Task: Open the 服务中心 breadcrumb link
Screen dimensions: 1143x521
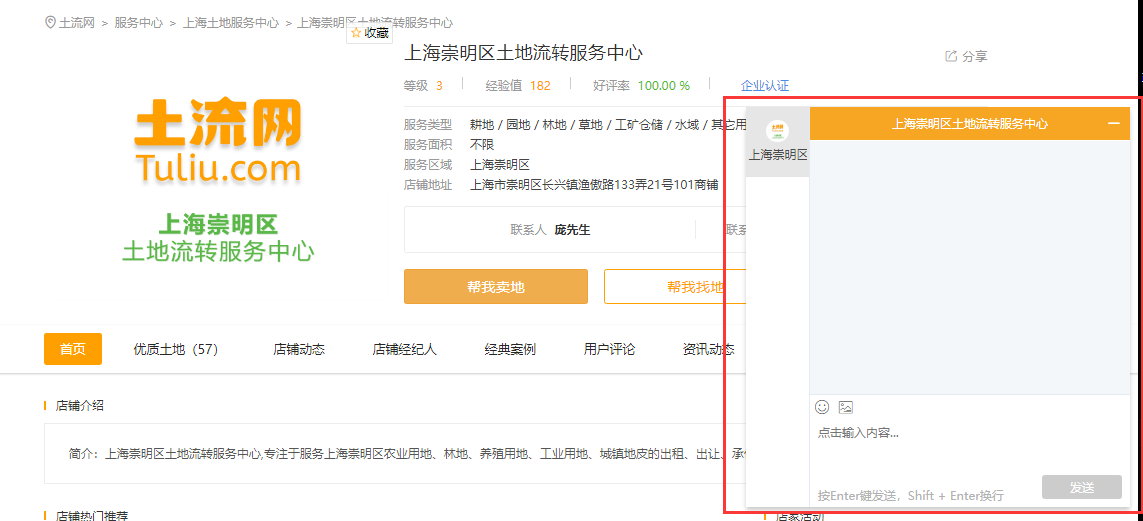Action: coord(139,23)
